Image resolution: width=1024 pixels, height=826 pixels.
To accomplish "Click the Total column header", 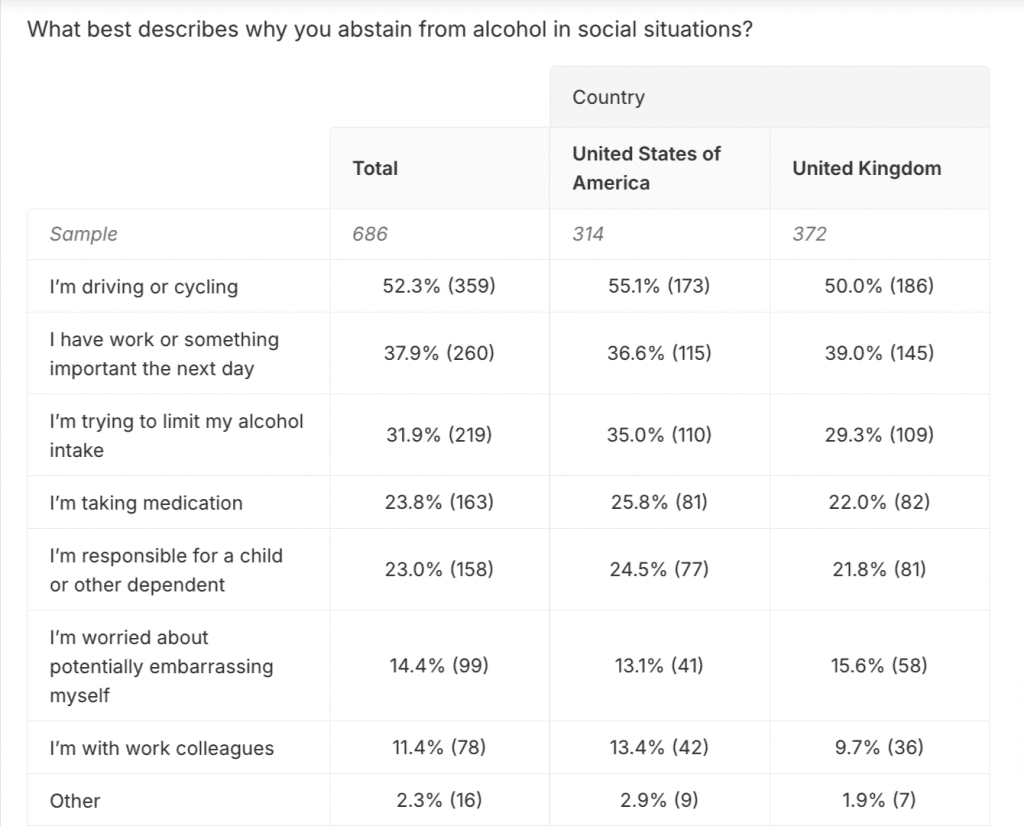I will [x=375, y=168].
